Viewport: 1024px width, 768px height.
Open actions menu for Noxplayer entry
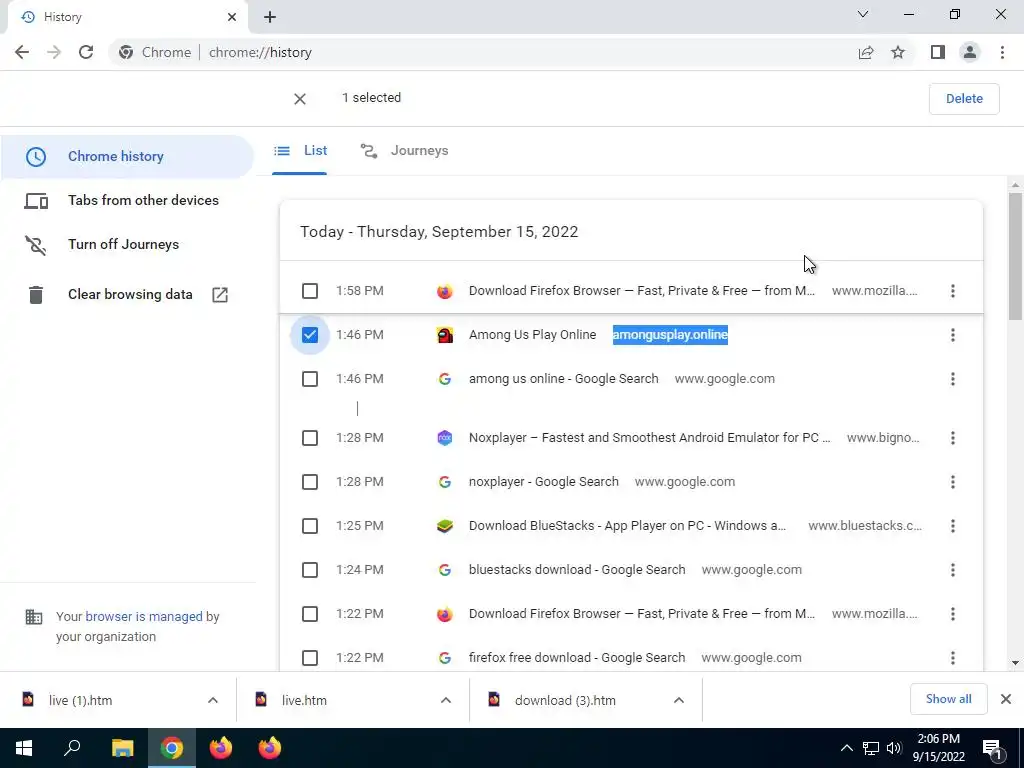tap(953, 438)
